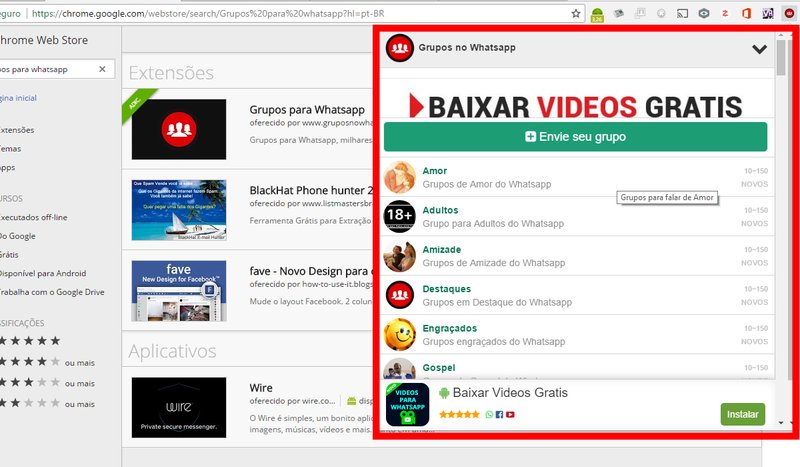Click the YouTube icon in the ad
The height and width of the screenshot is (467, 800).
click(510, 414)
